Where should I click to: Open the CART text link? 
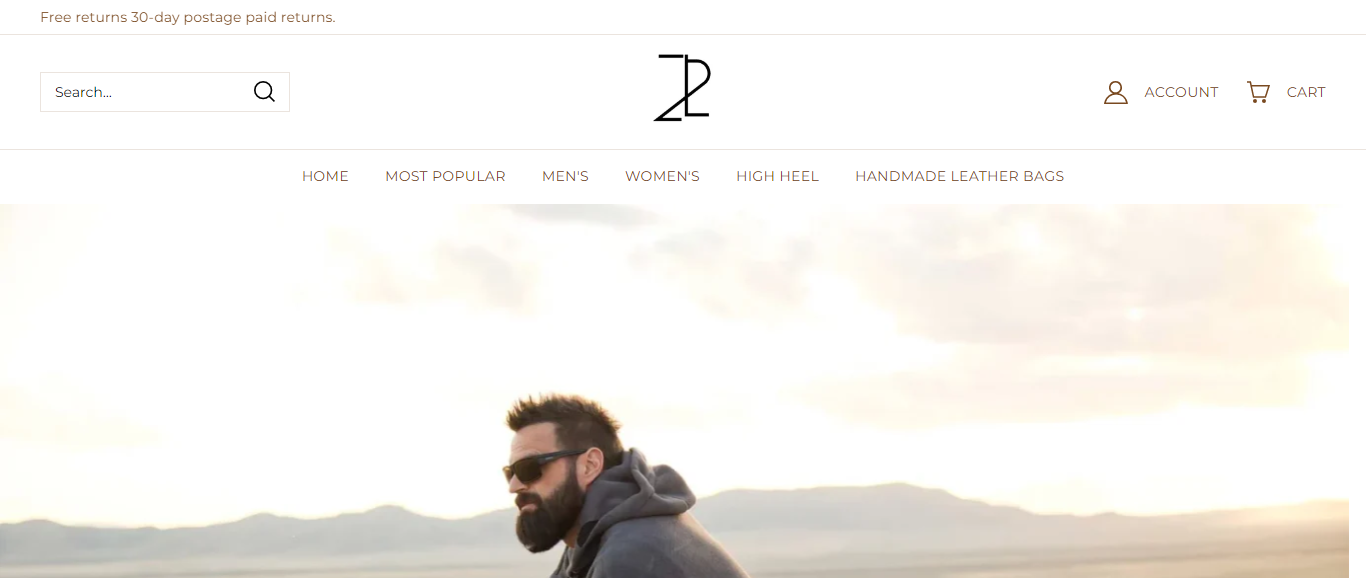tap(1306, 92)
